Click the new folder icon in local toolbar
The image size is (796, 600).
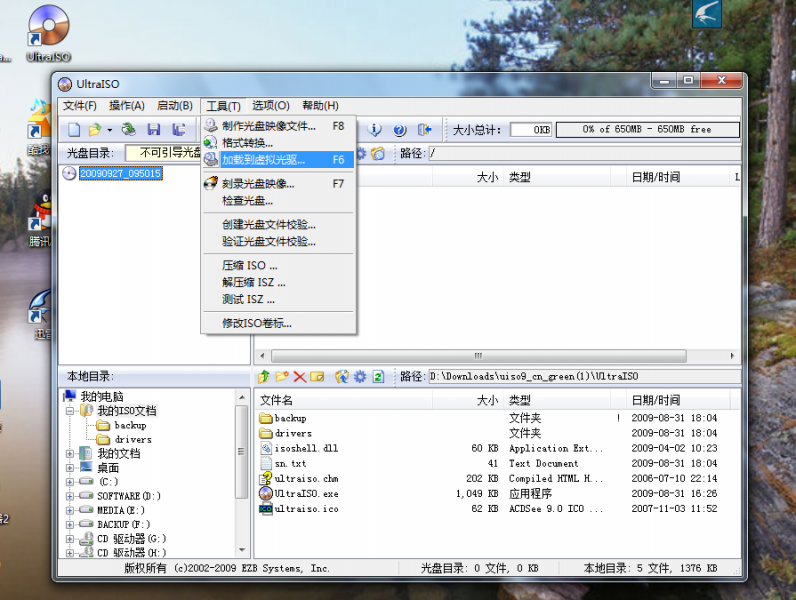pyautogui.click(x=282, y=377)
